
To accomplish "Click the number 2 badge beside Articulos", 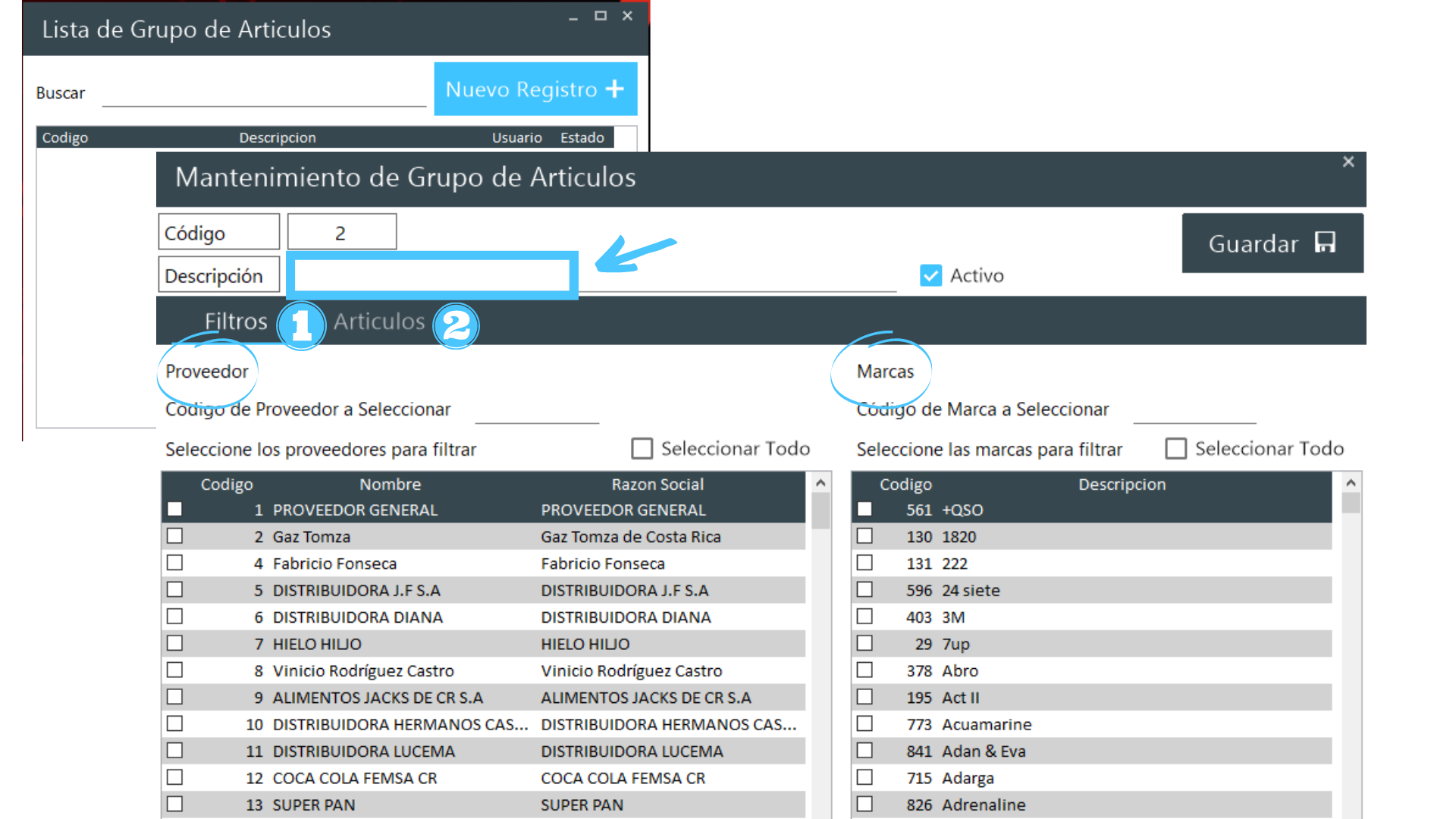I will tap(456, 326).
